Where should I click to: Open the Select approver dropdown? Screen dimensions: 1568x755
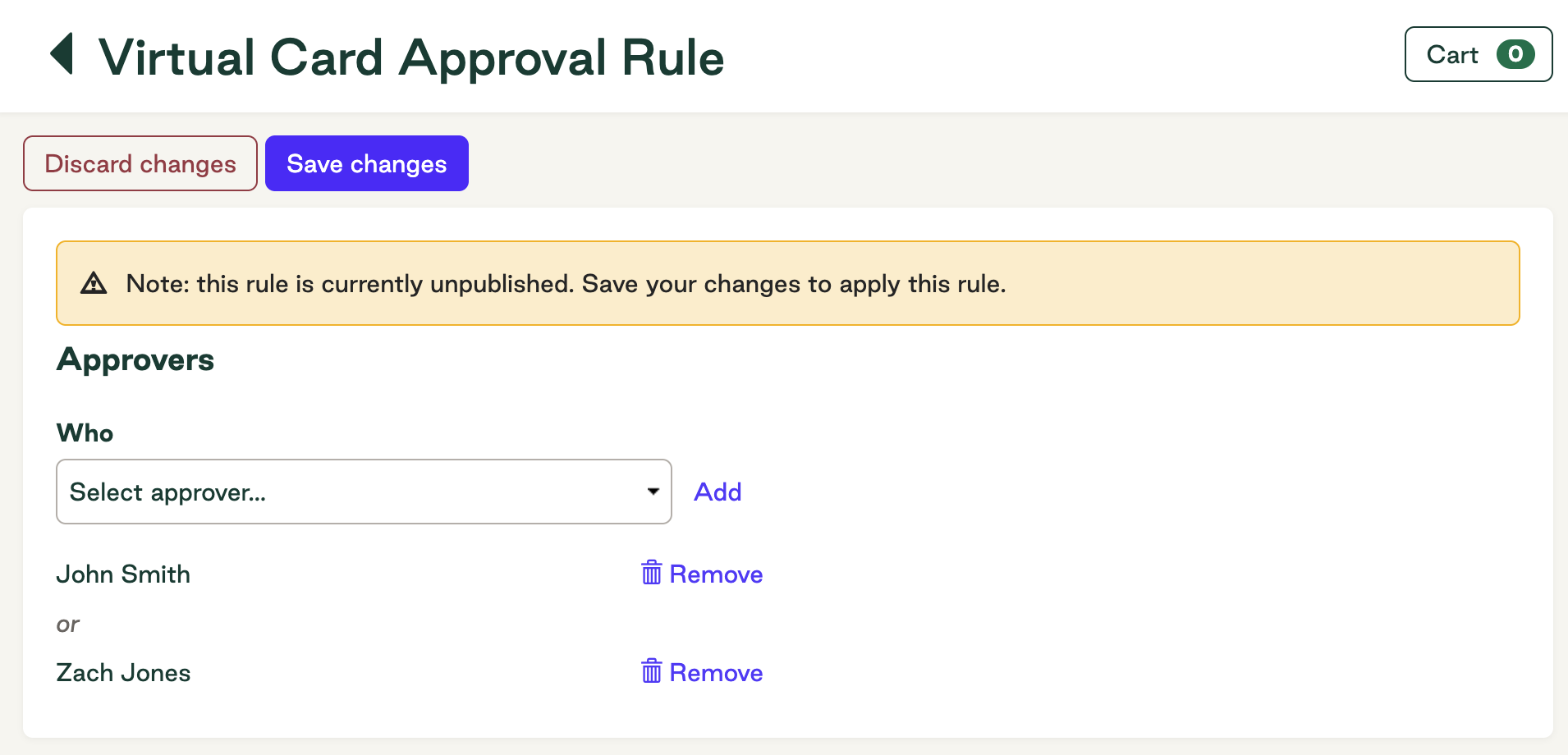(x=364, y=492)
